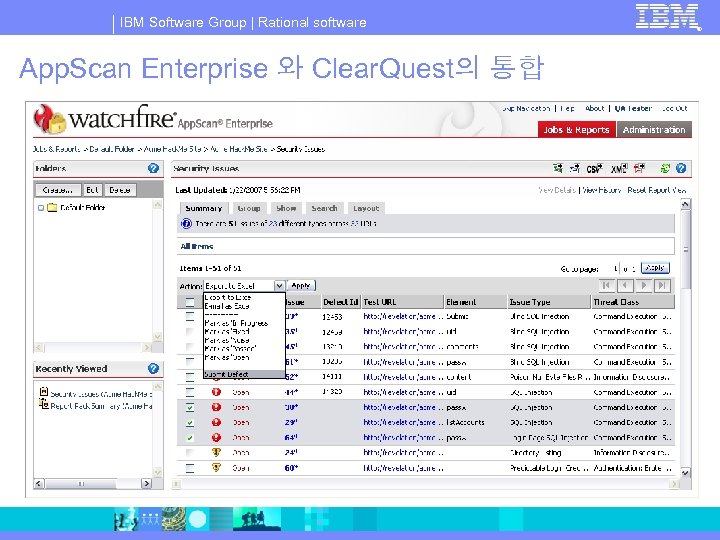Click the blue info icon in summary bar

click(x=186, y=224)
